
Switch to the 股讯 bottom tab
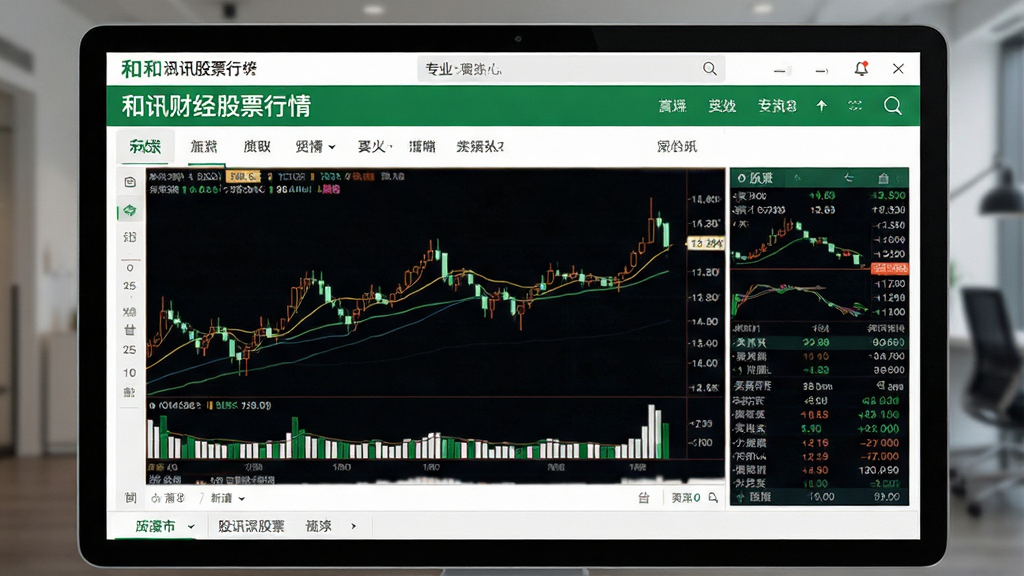[251, 526]
